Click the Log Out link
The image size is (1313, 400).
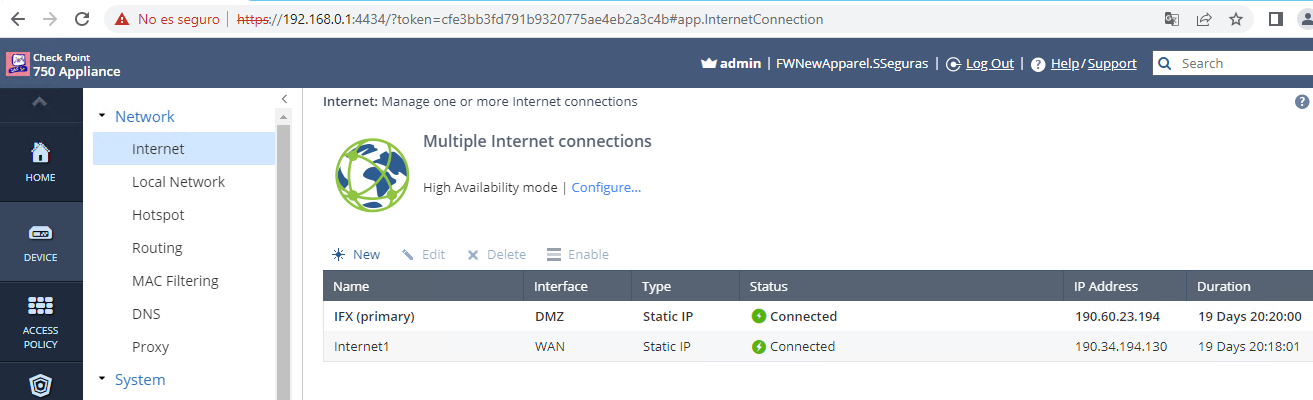989,63
